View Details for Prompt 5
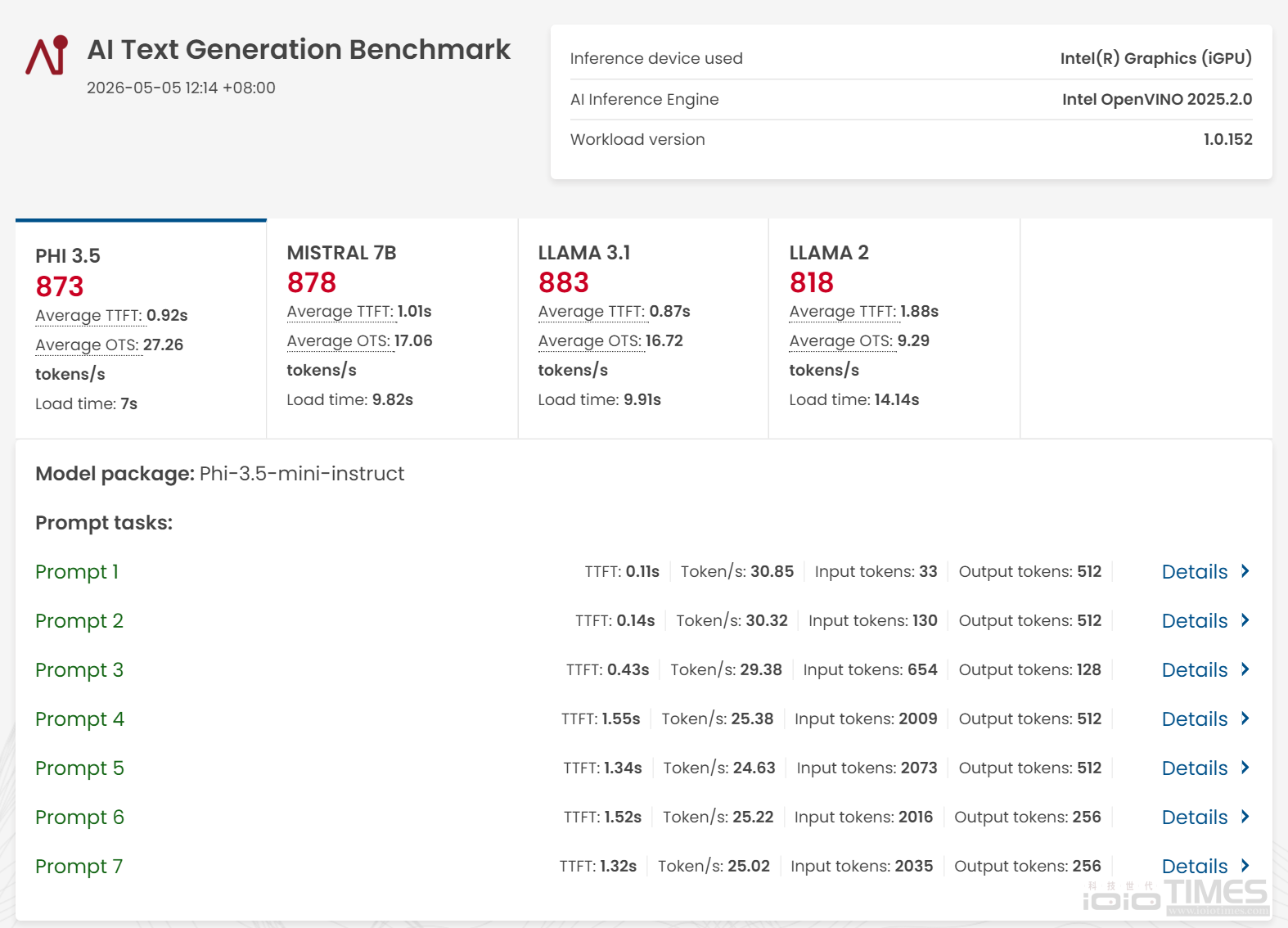 (1195, 768)
